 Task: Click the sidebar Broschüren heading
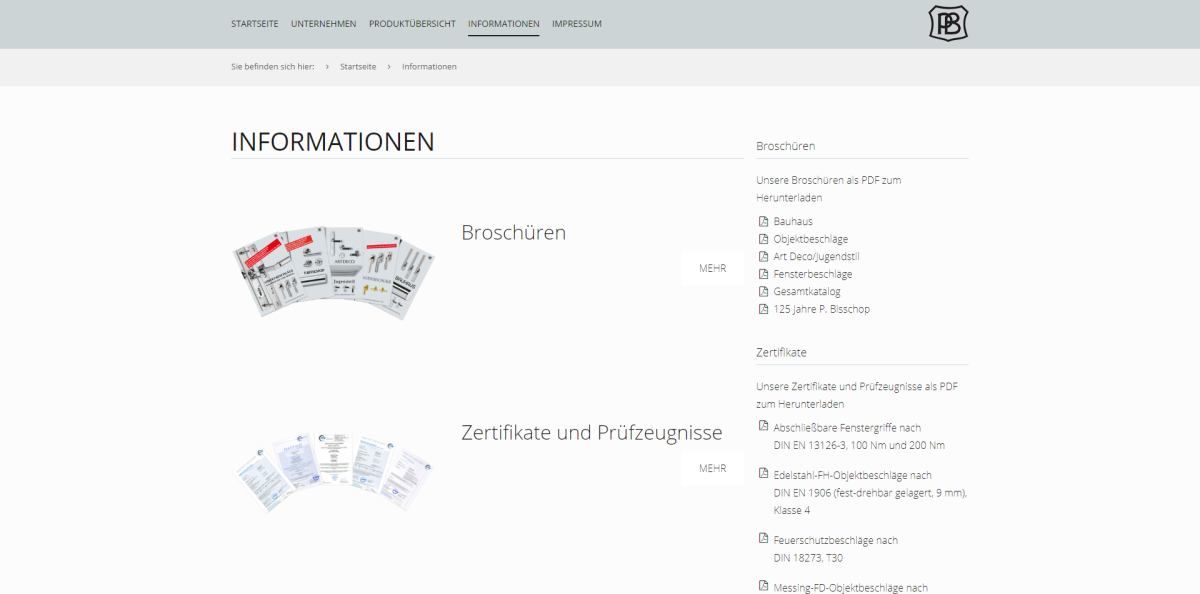(x=786, y=146)
